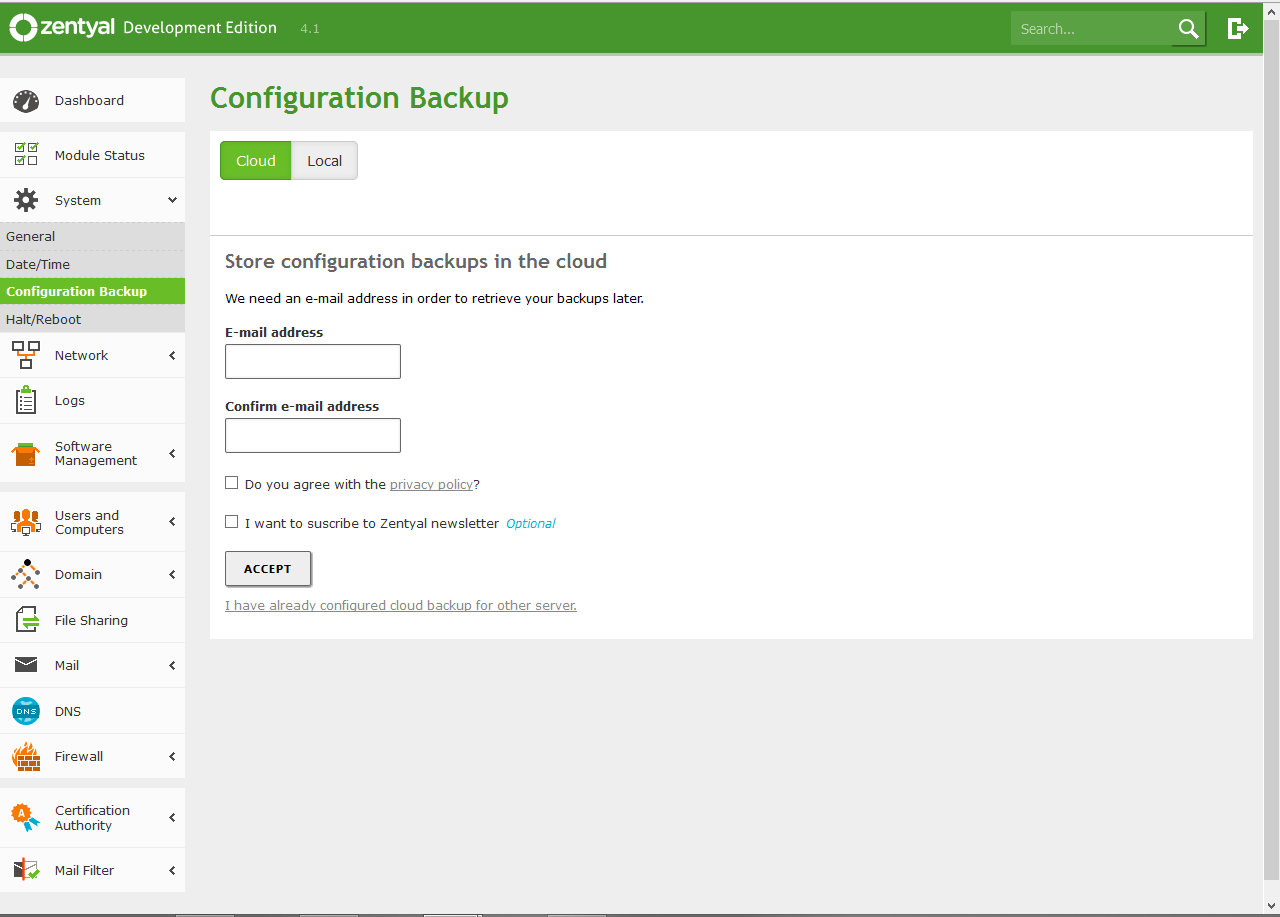Viewport: 1280px width, 917px height.
Task: Expand the Users and Computers arrow
Action: [x=172, y=522]
